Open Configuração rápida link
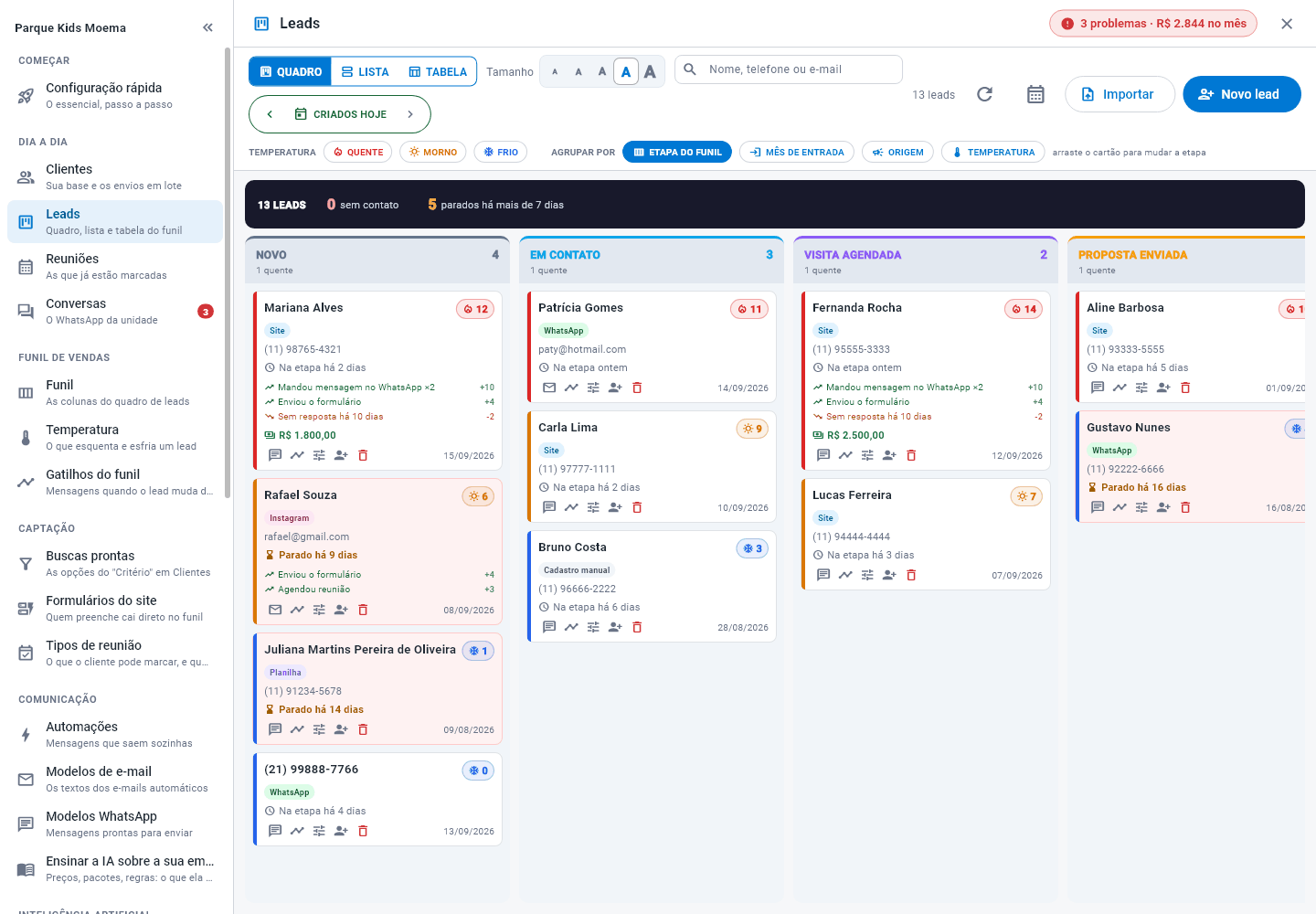Image resolution: width=1316 pixels, height=914 pixels. (x=115, y=95)
